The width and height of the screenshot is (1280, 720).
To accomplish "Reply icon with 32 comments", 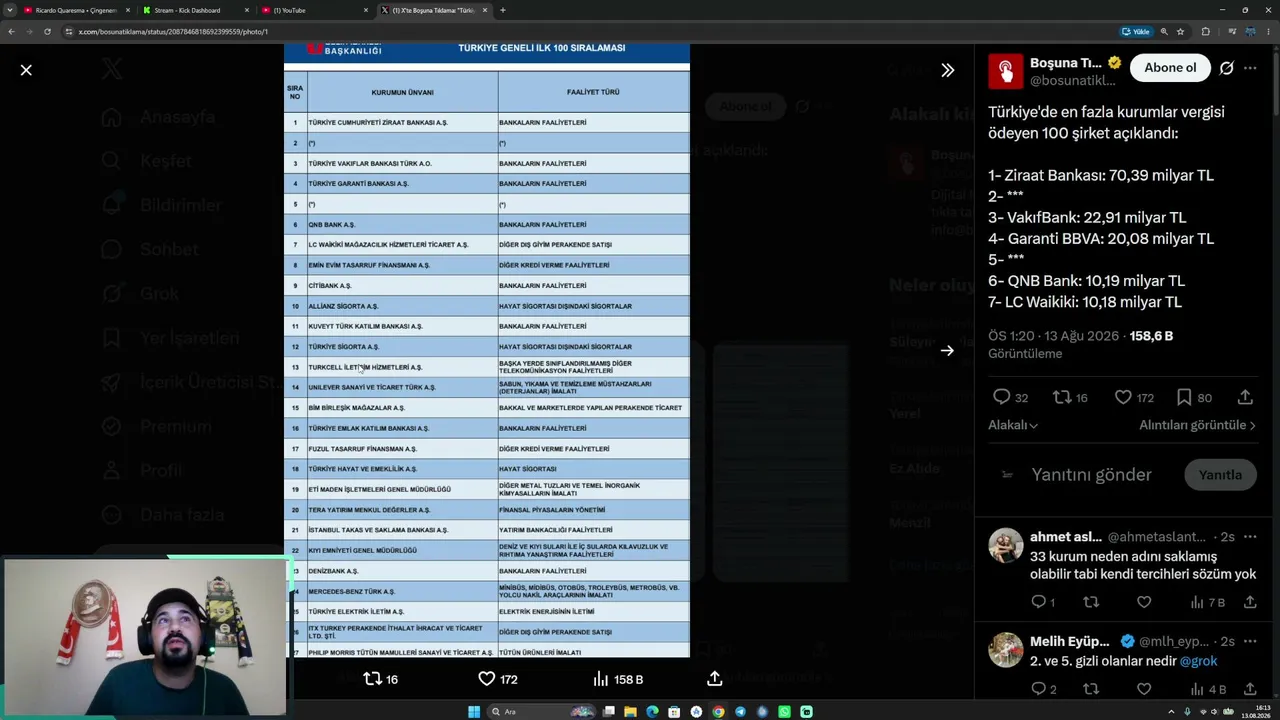I will pos(1010,397).
